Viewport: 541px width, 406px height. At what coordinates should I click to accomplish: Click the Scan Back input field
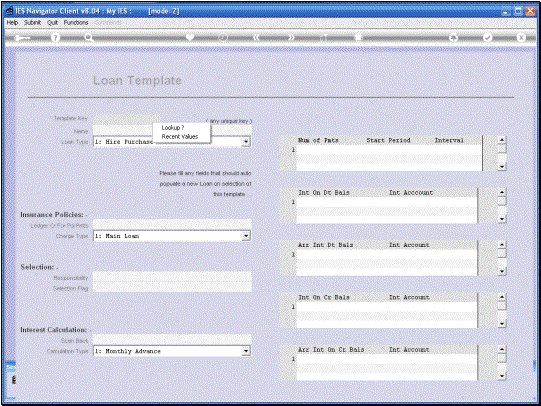[172, 340]
